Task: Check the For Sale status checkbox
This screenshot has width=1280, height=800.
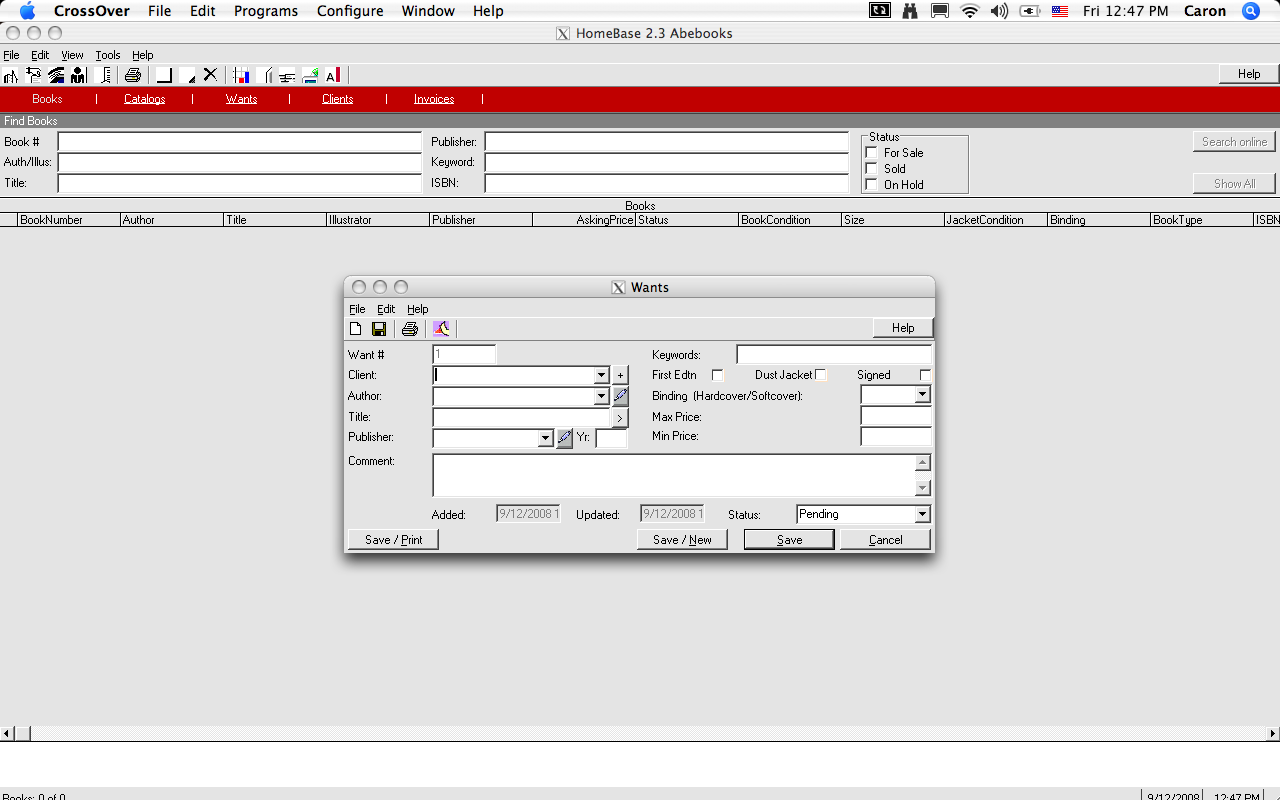Action: pos(871,153)
